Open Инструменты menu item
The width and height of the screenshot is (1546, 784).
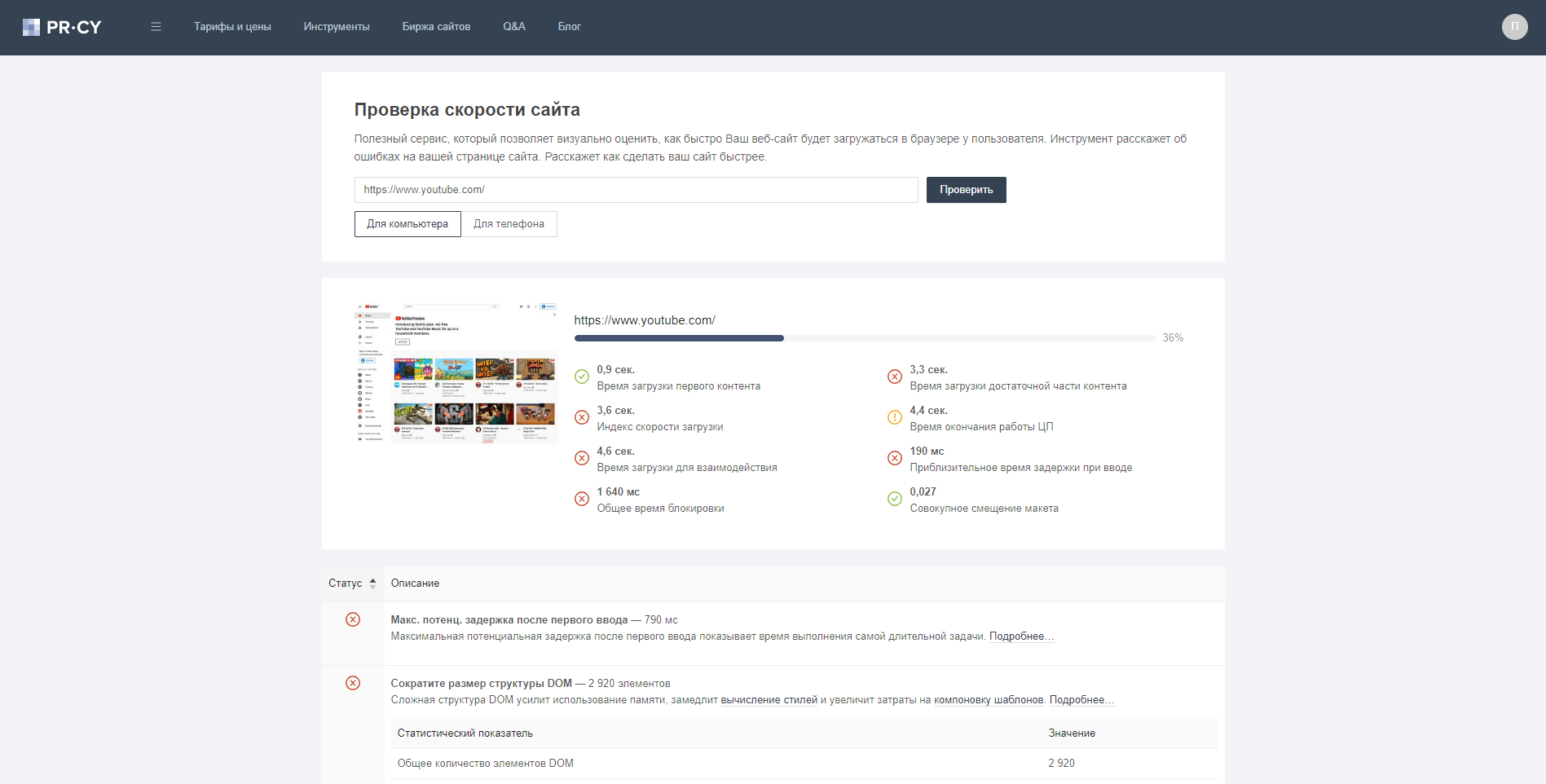[337, 27]
